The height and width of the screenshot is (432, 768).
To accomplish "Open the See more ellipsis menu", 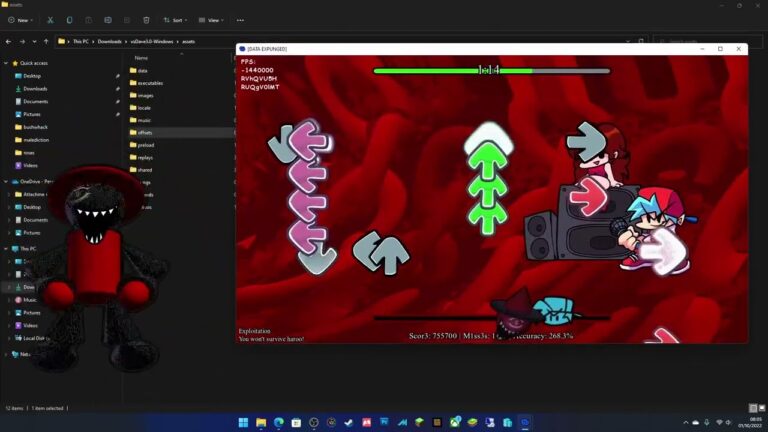I will (x=240, y=20).
